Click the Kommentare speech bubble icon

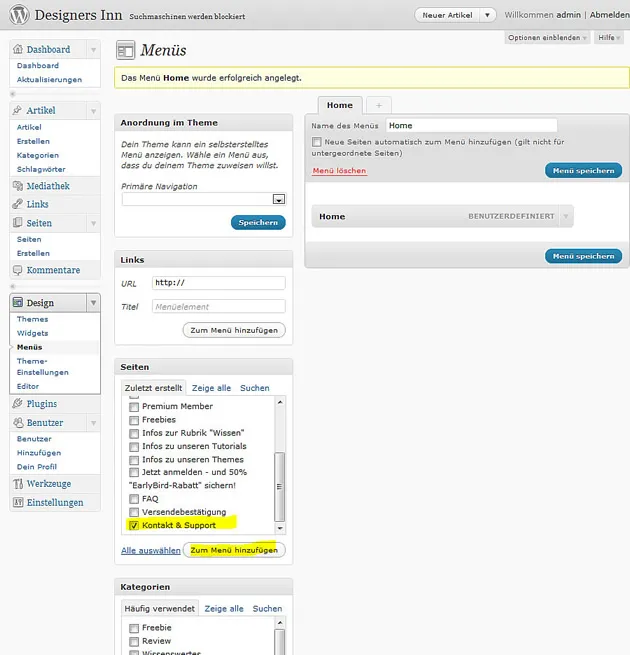pos(17,270)
